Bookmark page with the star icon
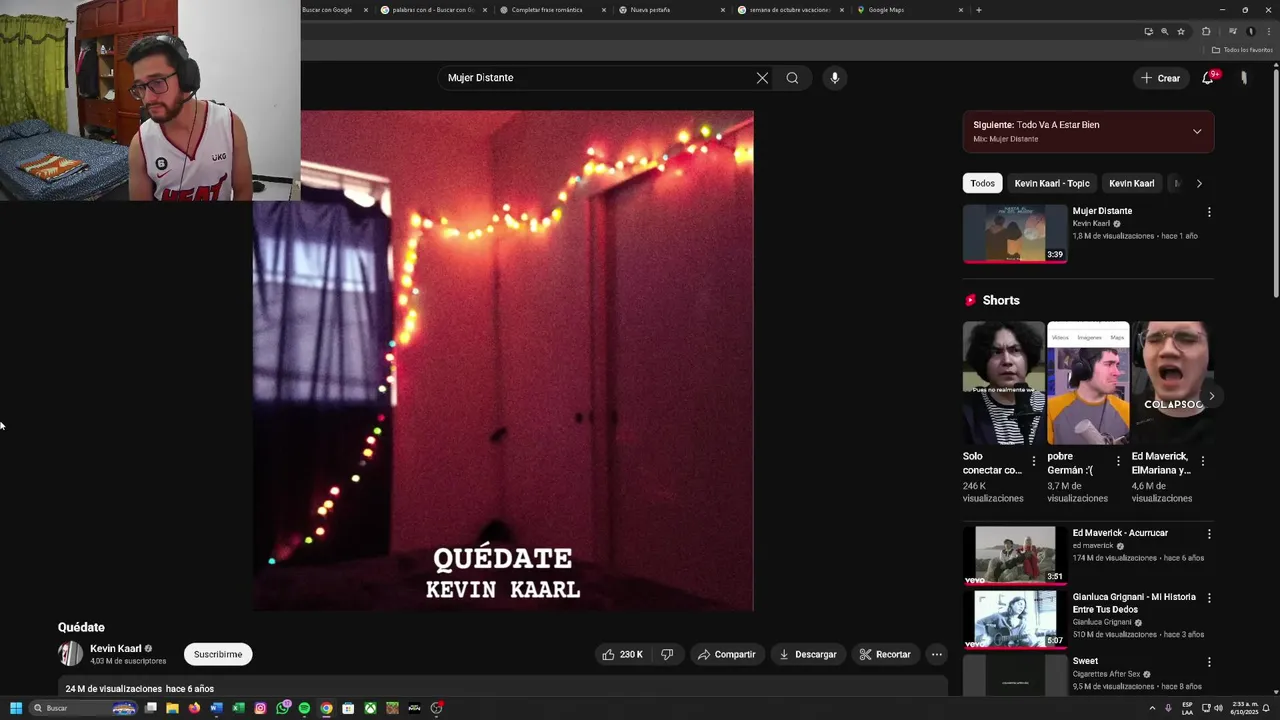The image size is (1280, 720). [1181, 31]
